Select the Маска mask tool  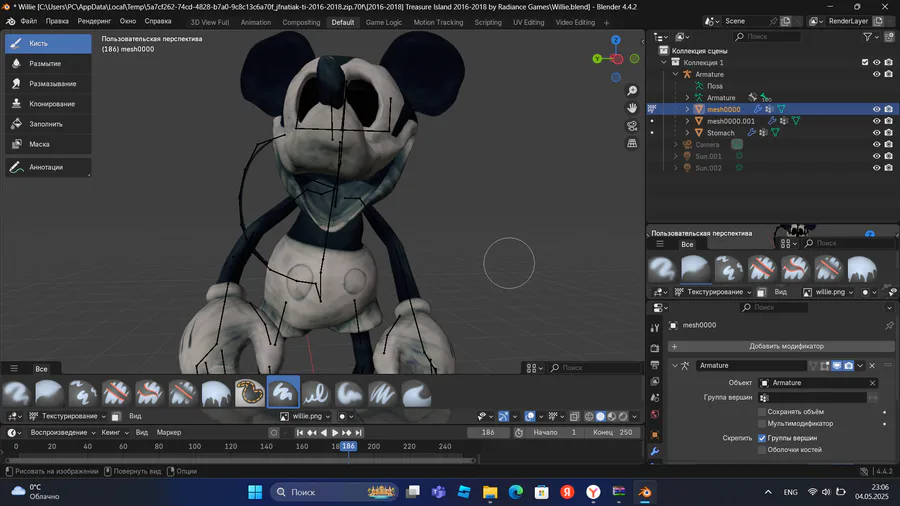coord(48,144)
